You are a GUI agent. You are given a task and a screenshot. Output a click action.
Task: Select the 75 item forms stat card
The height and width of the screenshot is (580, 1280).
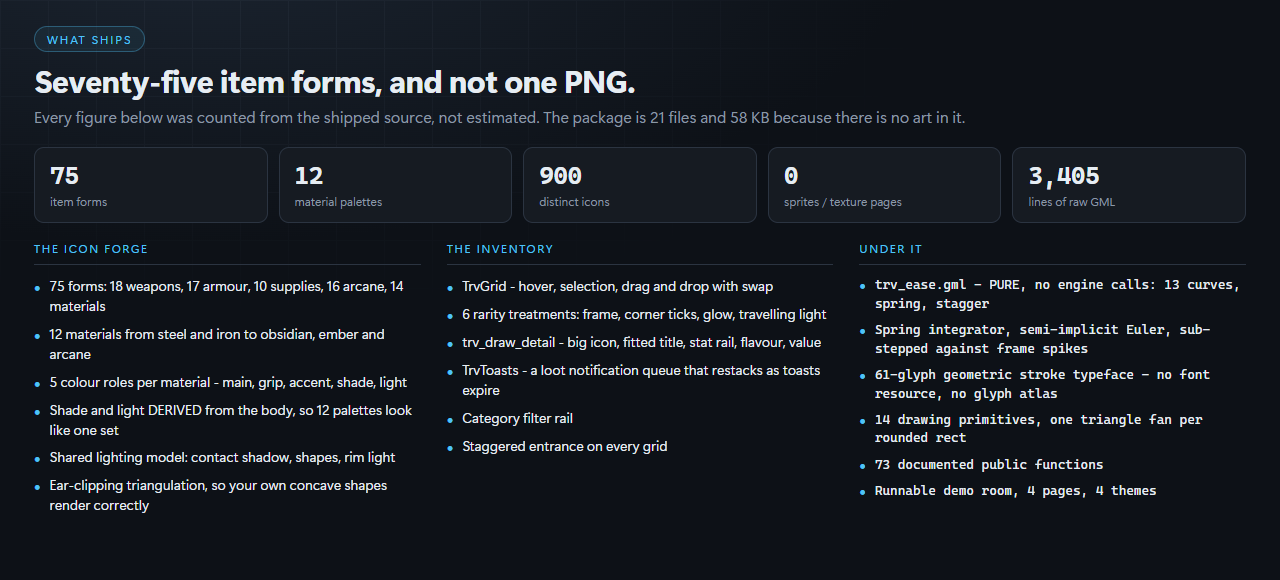tap(151, 185)
